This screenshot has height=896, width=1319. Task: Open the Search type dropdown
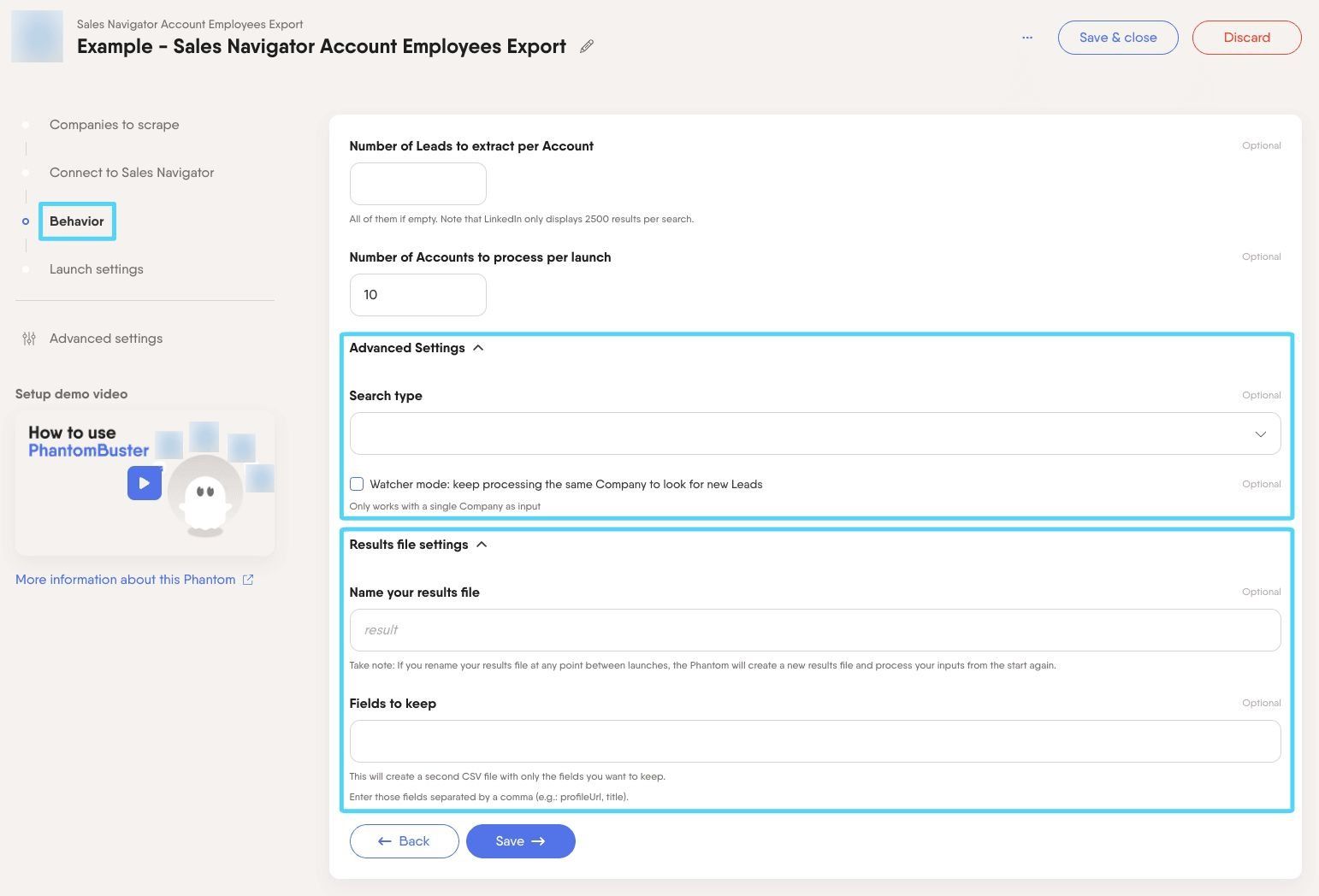(814, 433)
